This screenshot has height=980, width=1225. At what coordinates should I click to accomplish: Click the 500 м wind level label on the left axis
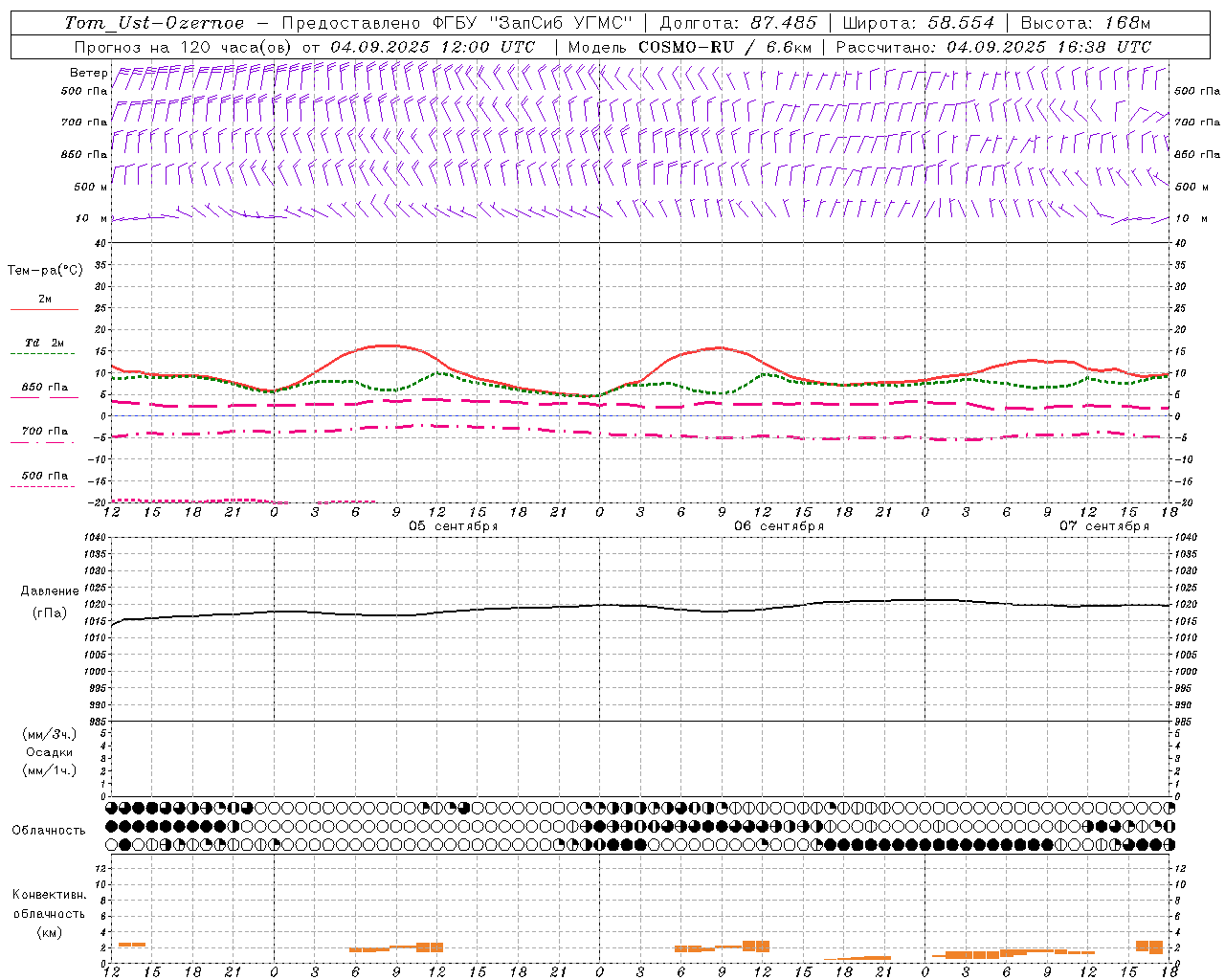coord(91,187)
